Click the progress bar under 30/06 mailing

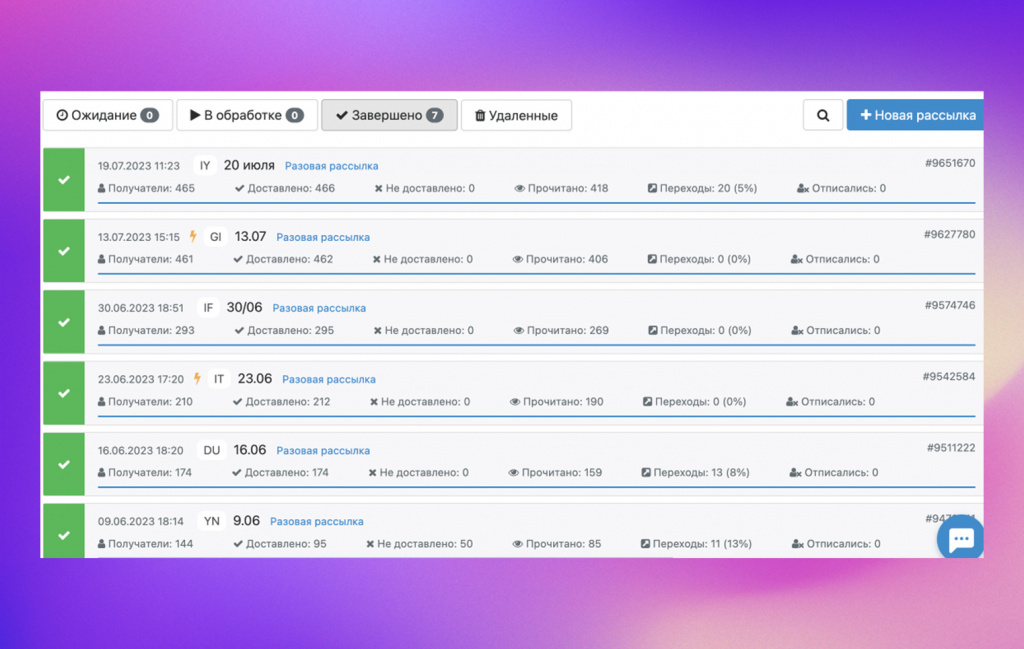click(536, 345)
